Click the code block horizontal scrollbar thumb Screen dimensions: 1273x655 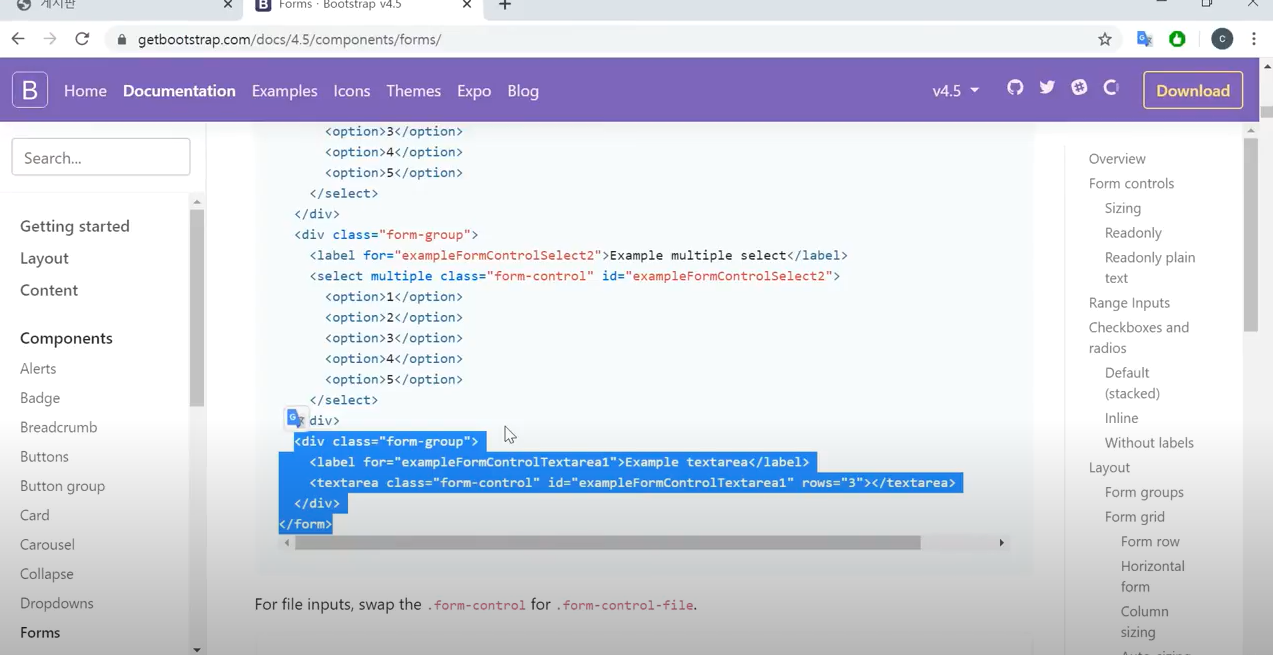click(607, 543)
